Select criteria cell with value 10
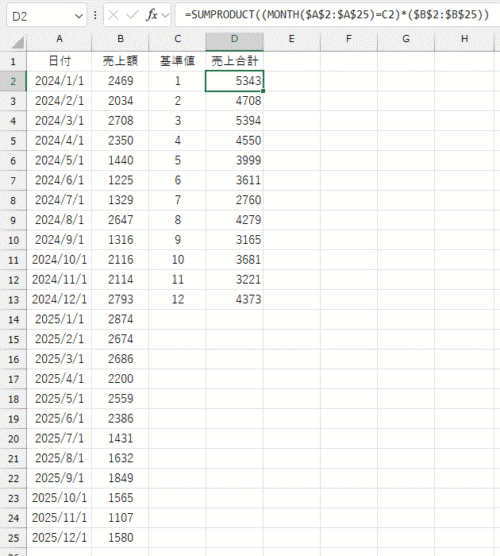The height and width of the screenshot is (556, 500). pos(177,260)
